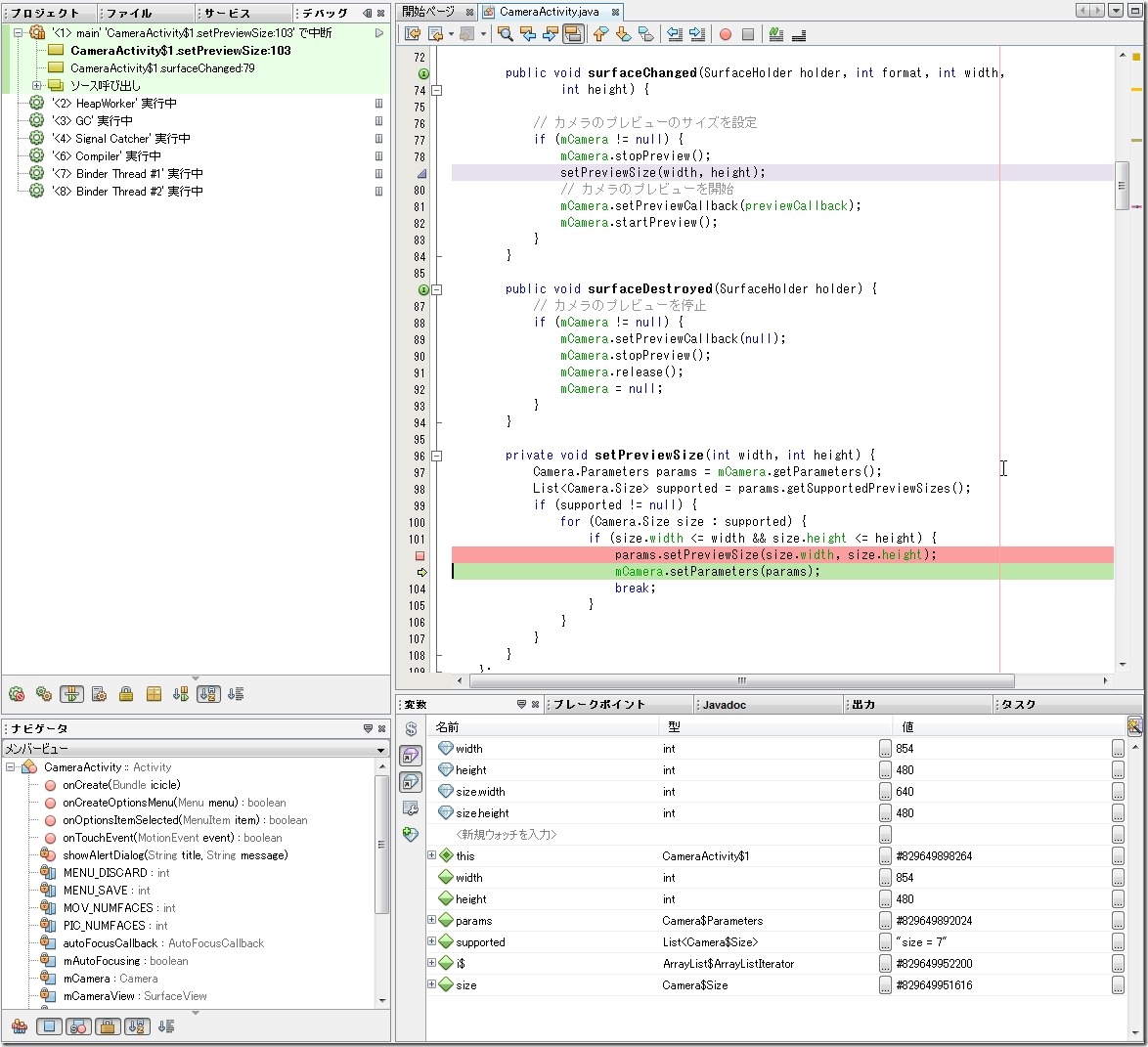Expand the params variable in variables table
This screenshot has width=1148, height=1047.
[x=432, y=920]
